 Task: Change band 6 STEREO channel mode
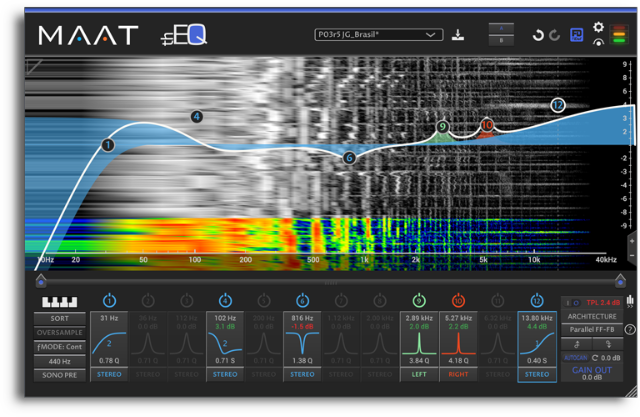pyautogui.click(x=302, y=374)
